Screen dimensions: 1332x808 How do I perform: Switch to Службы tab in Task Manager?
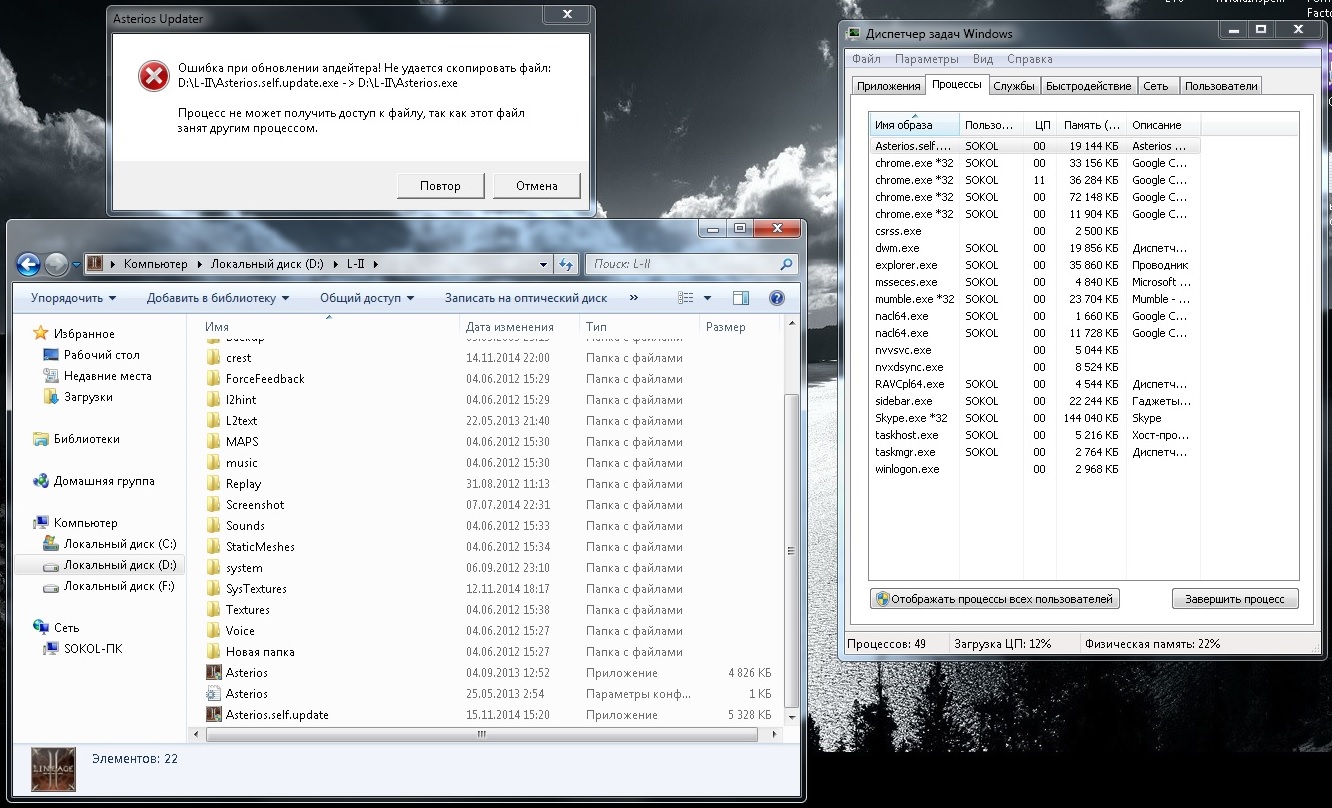pos(1014,86)
